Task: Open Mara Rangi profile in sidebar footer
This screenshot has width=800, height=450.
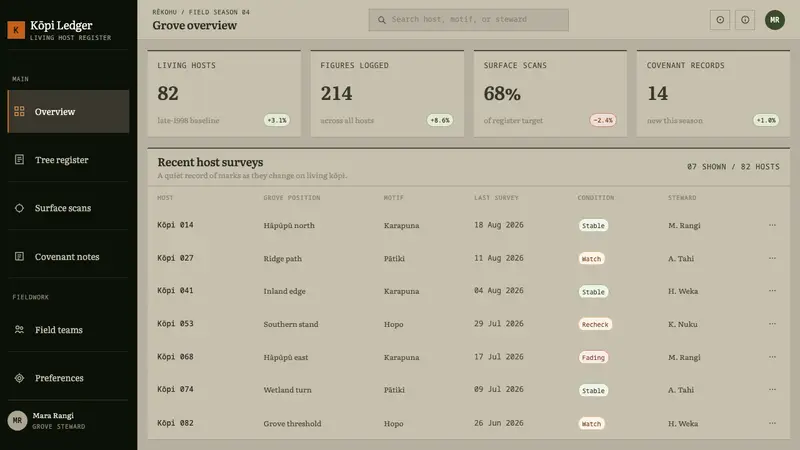Action: [68, 421]
